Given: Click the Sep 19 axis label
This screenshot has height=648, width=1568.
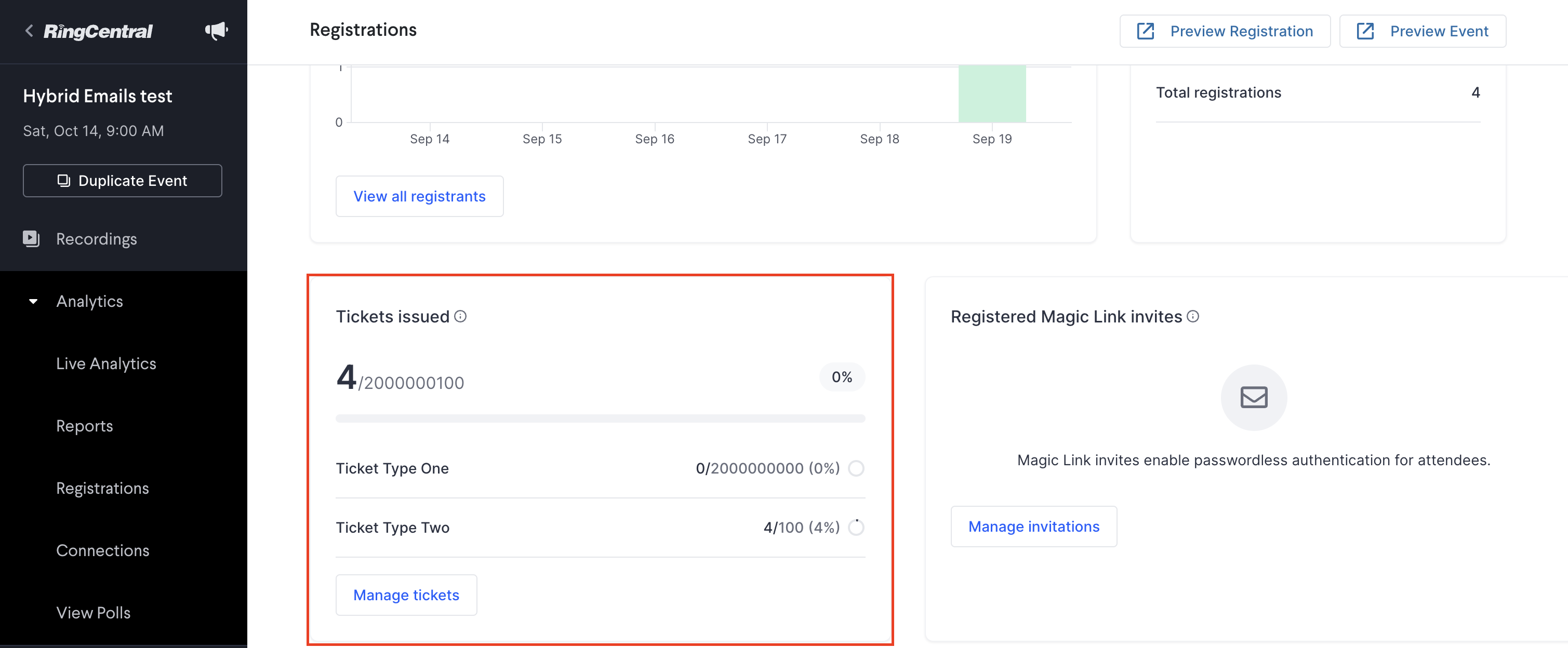Looking at the screenshot, I should (992, 139).
